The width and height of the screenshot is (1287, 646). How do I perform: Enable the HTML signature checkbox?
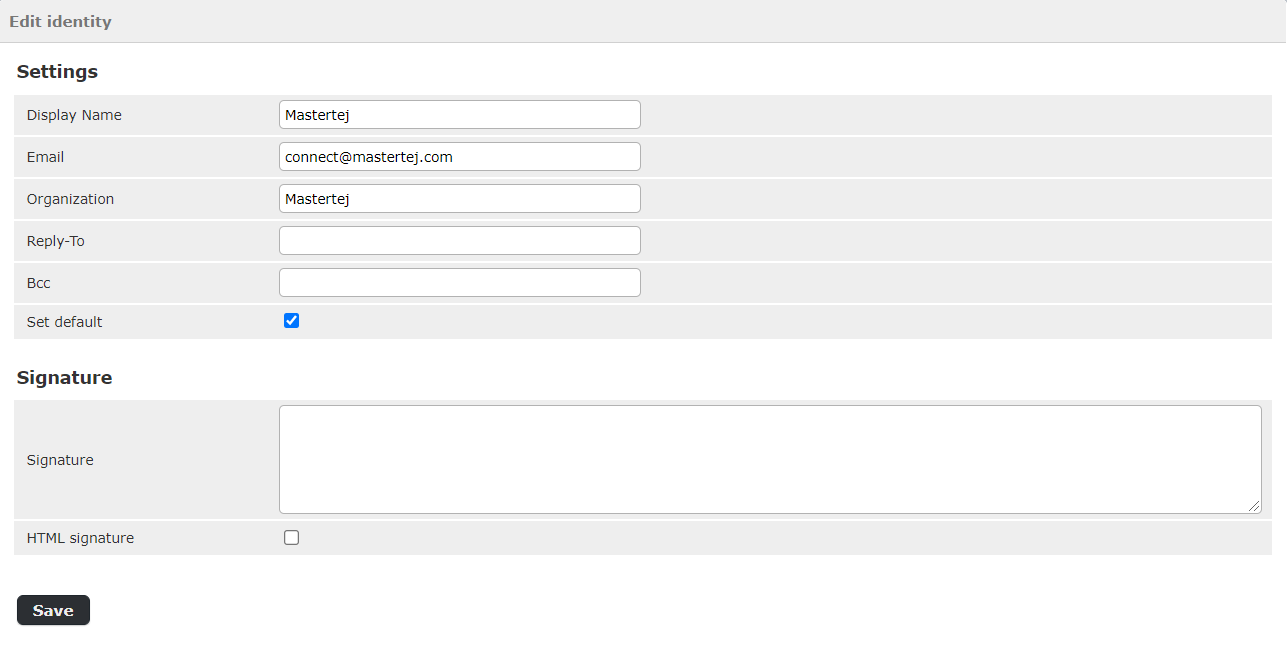click(x=292, y=538)
